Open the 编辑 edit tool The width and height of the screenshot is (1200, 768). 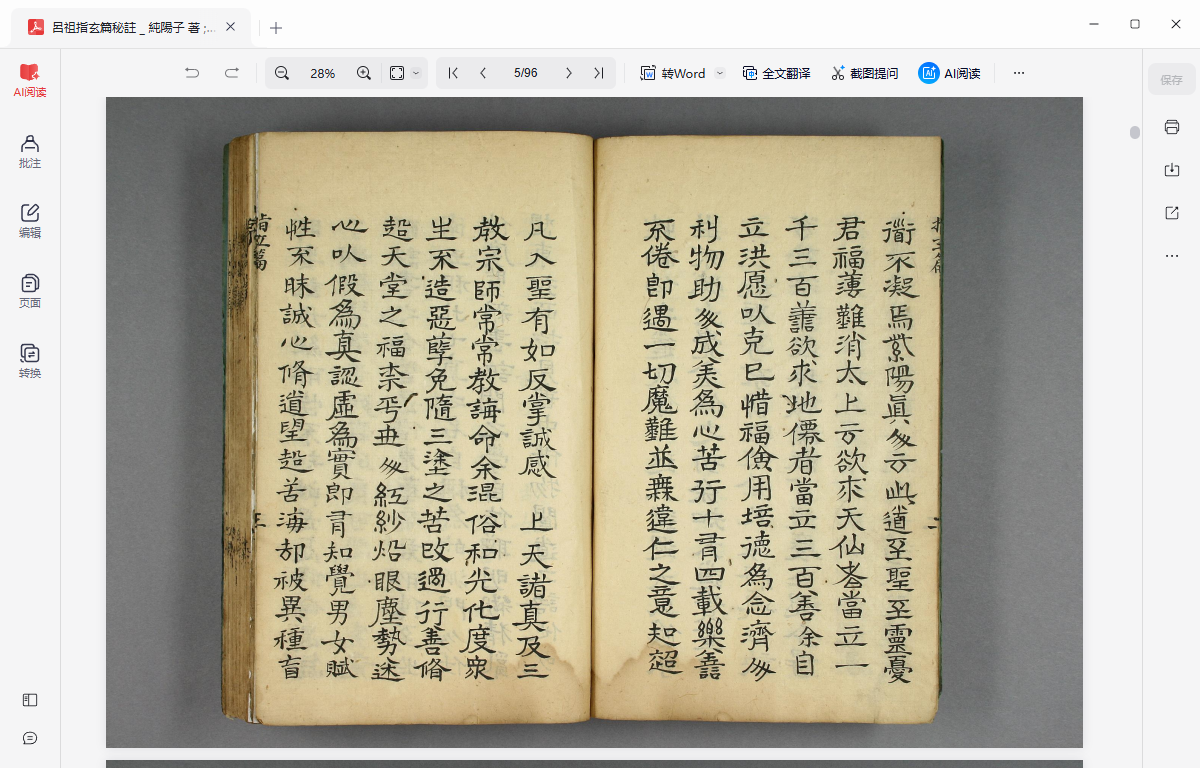point(30,221)
